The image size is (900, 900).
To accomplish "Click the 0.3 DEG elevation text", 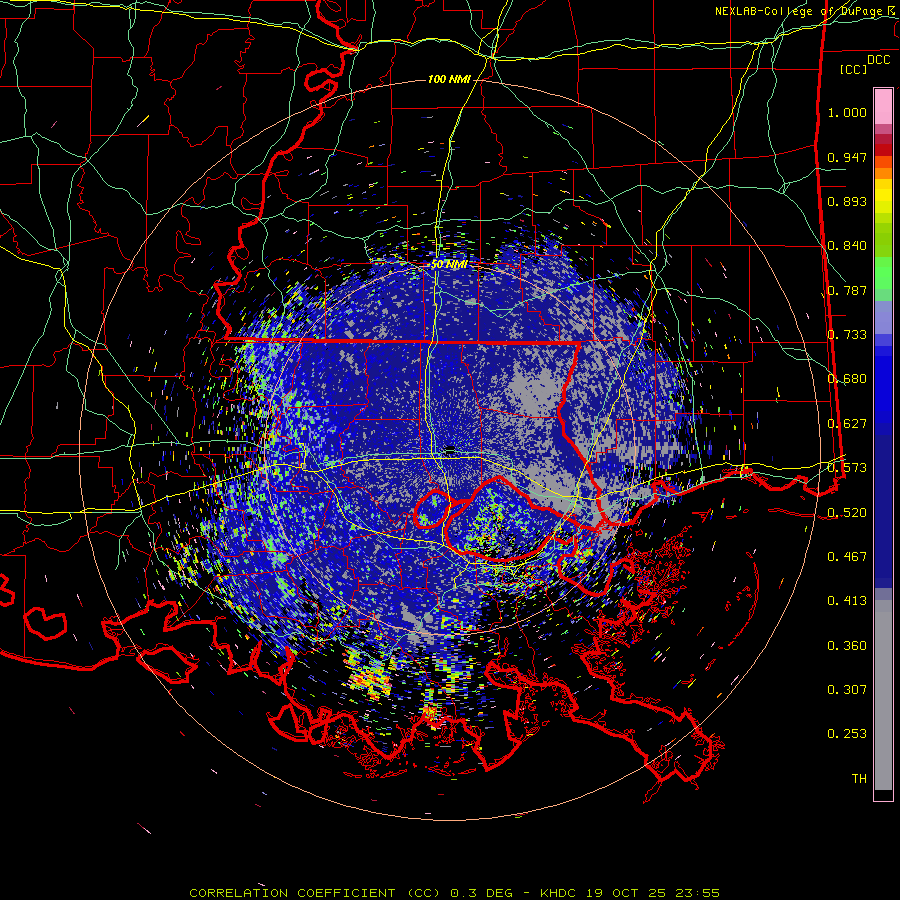I will point(484,893).
